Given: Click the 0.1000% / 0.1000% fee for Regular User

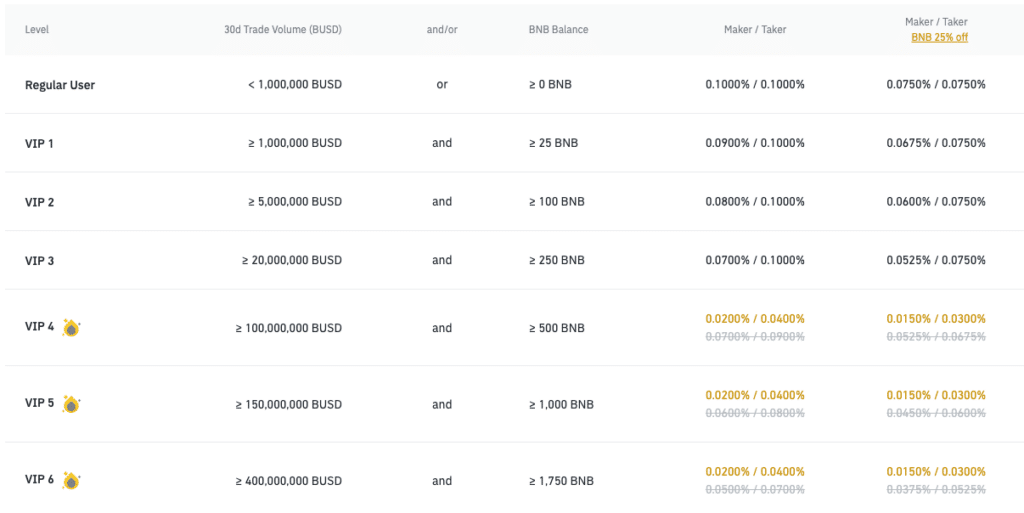Looking at the screenshot, I should click(755, 85).
